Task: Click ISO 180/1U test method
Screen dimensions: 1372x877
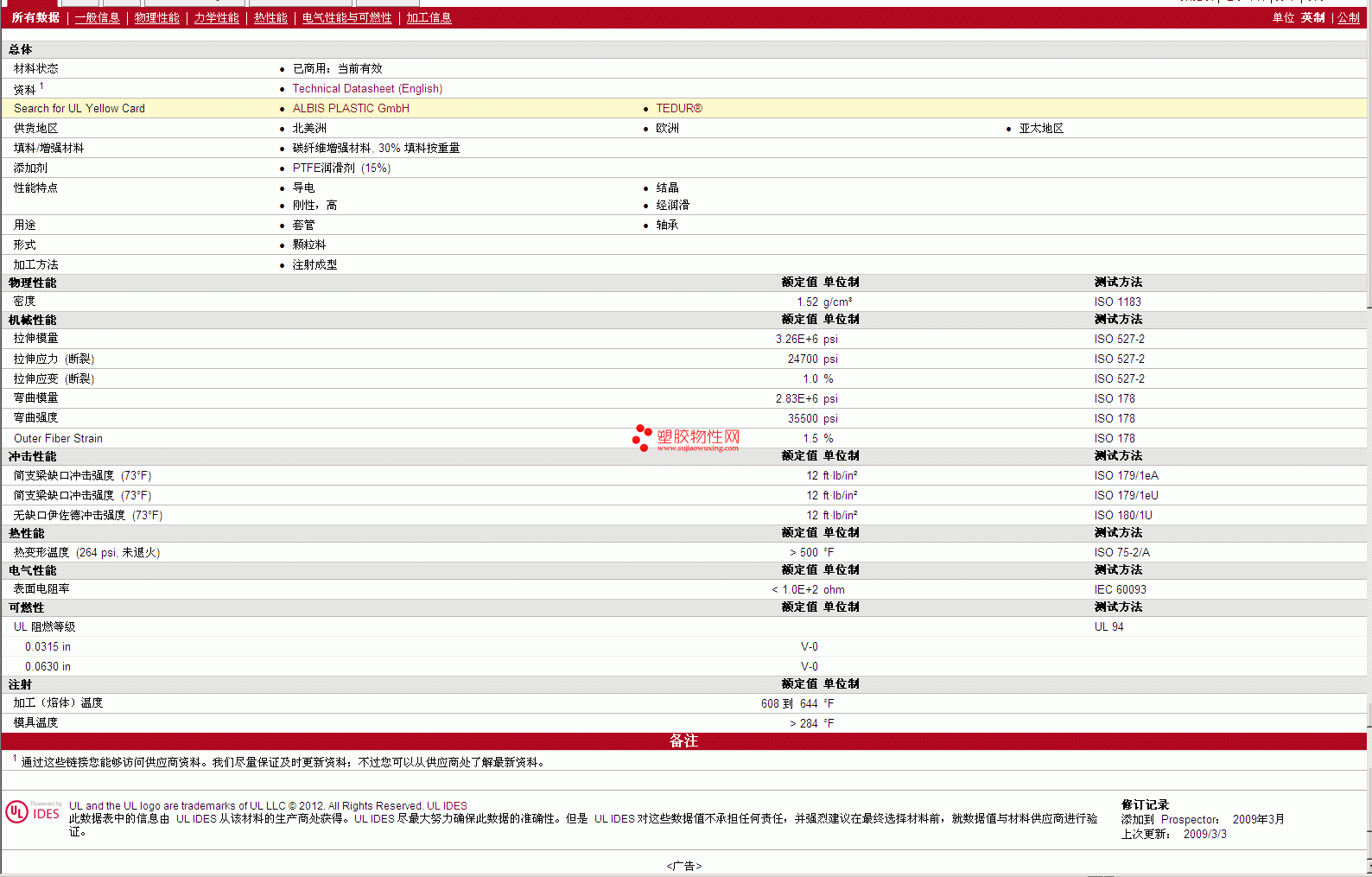Action: [1123, 515]
